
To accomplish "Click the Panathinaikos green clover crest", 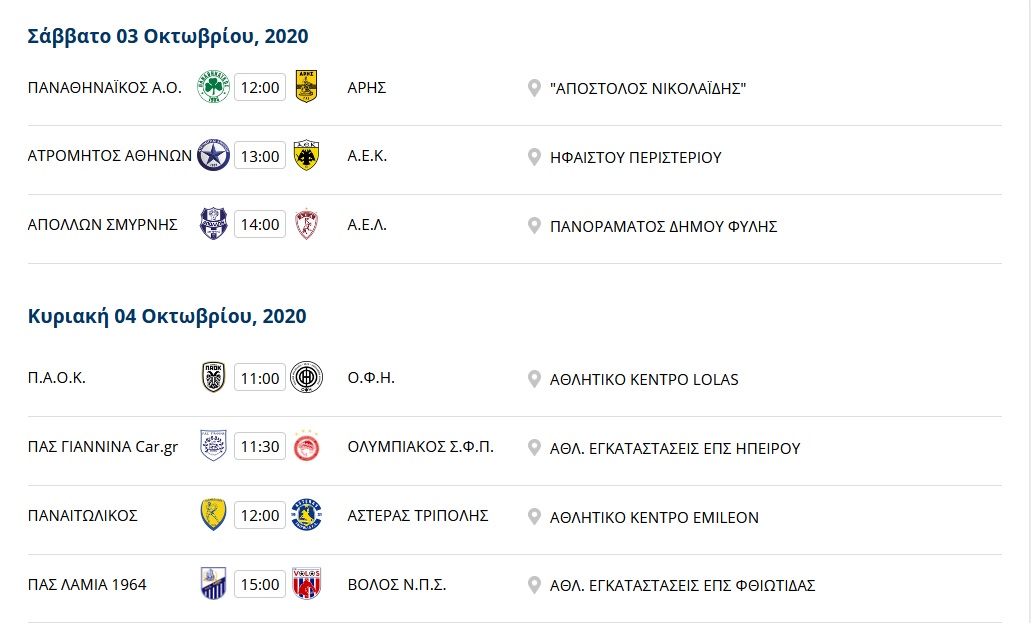I will (214, 87).
